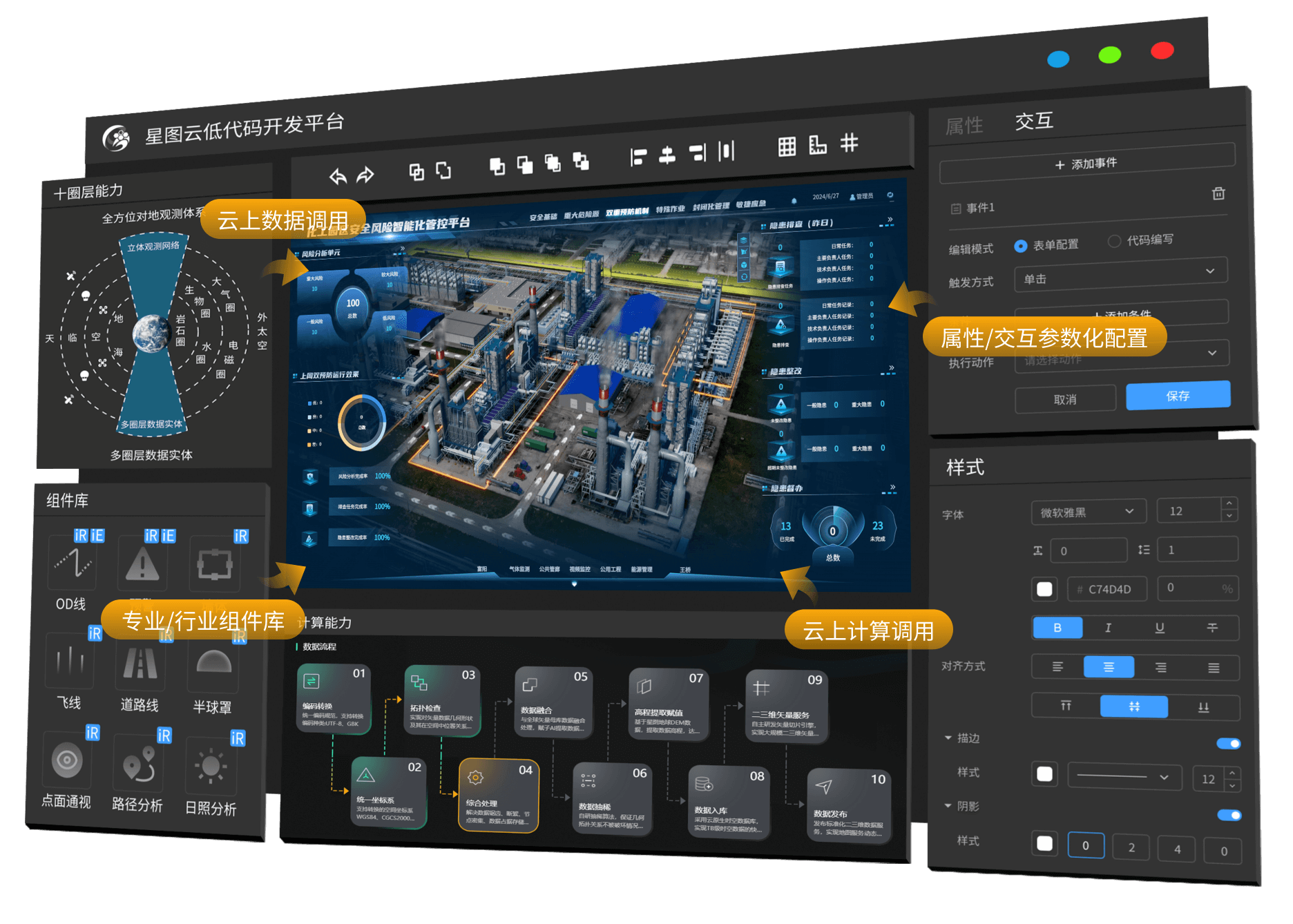Justify the text alignment
This screenshot has width=1293, height=924.
tap(1214, 668)
